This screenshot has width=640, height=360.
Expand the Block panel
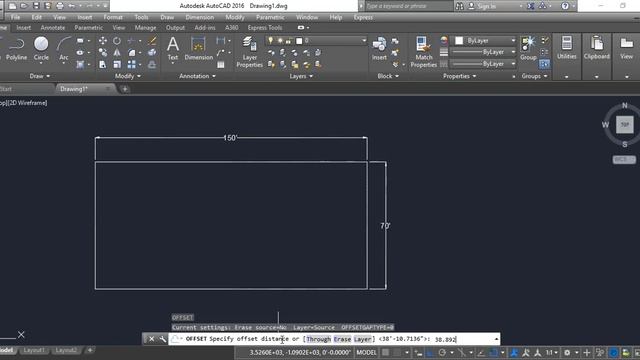click(388, 76)
